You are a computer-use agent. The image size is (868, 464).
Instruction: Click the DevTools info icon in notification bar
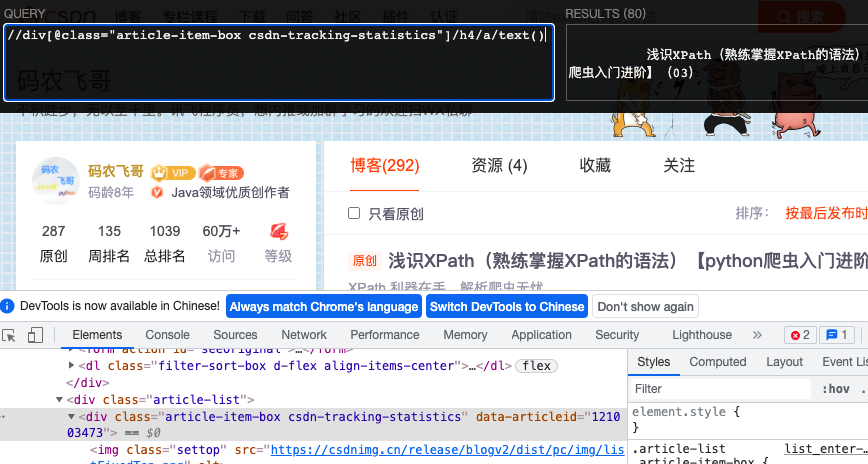(7, 306)
